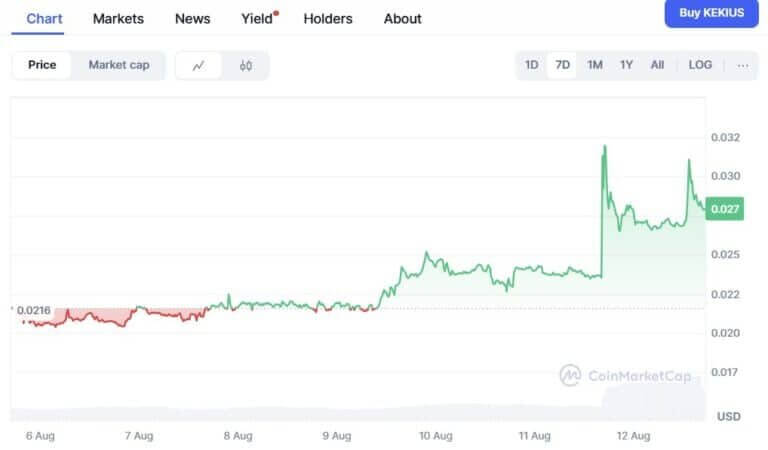
Task: Switch to the Holders tab
Action: tap(328, 18)
